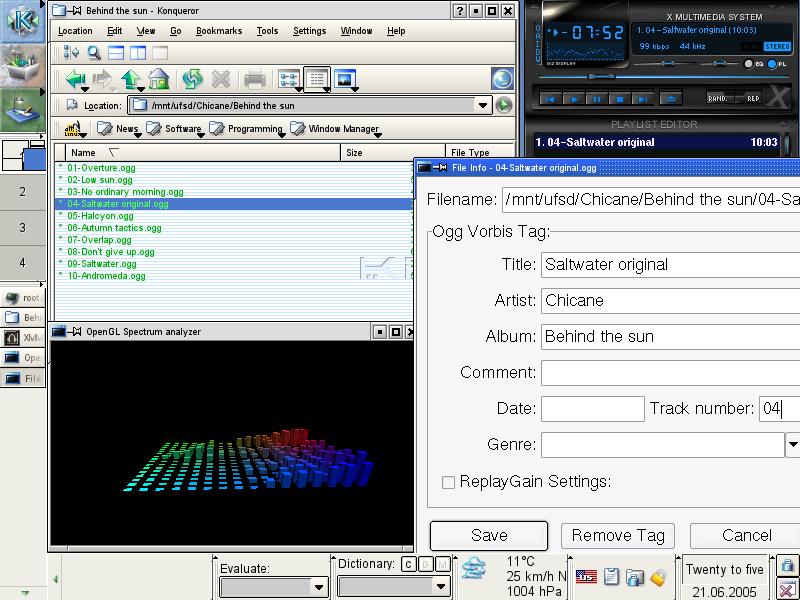Click the weather applet cloud icon

pyautogui.click(x=474, y=568)
